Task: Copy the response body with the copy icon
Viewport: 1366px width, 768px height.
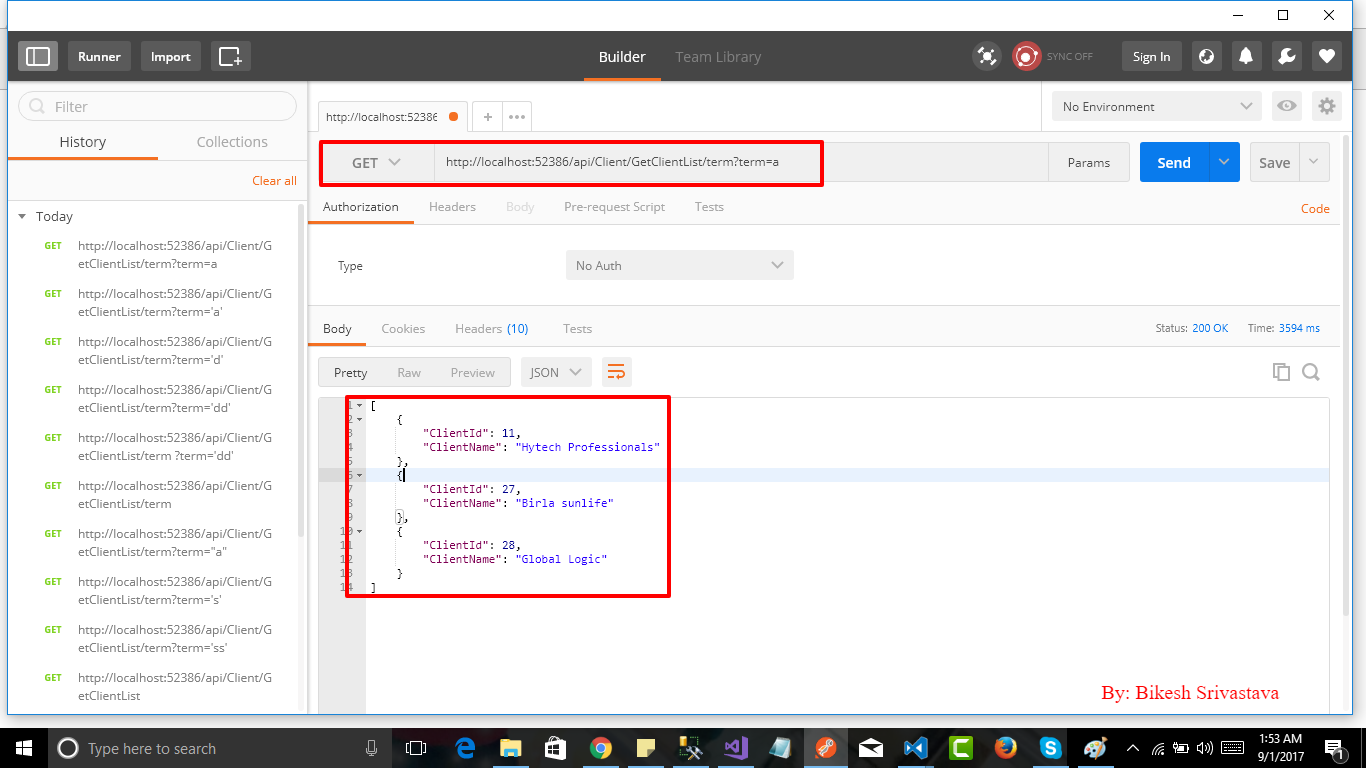Action: point(1281,371)
